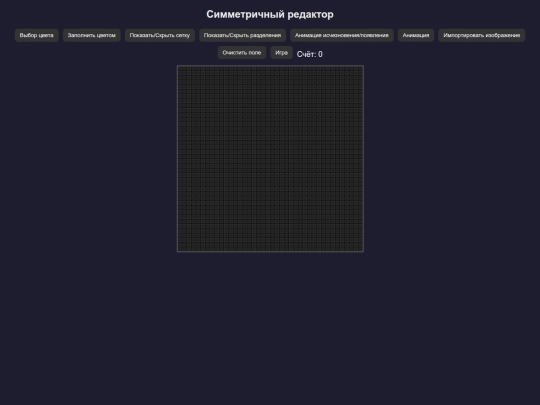Toggle grid with Показать/Скрыть сетку
540x405 pixels.
point(160,35)
